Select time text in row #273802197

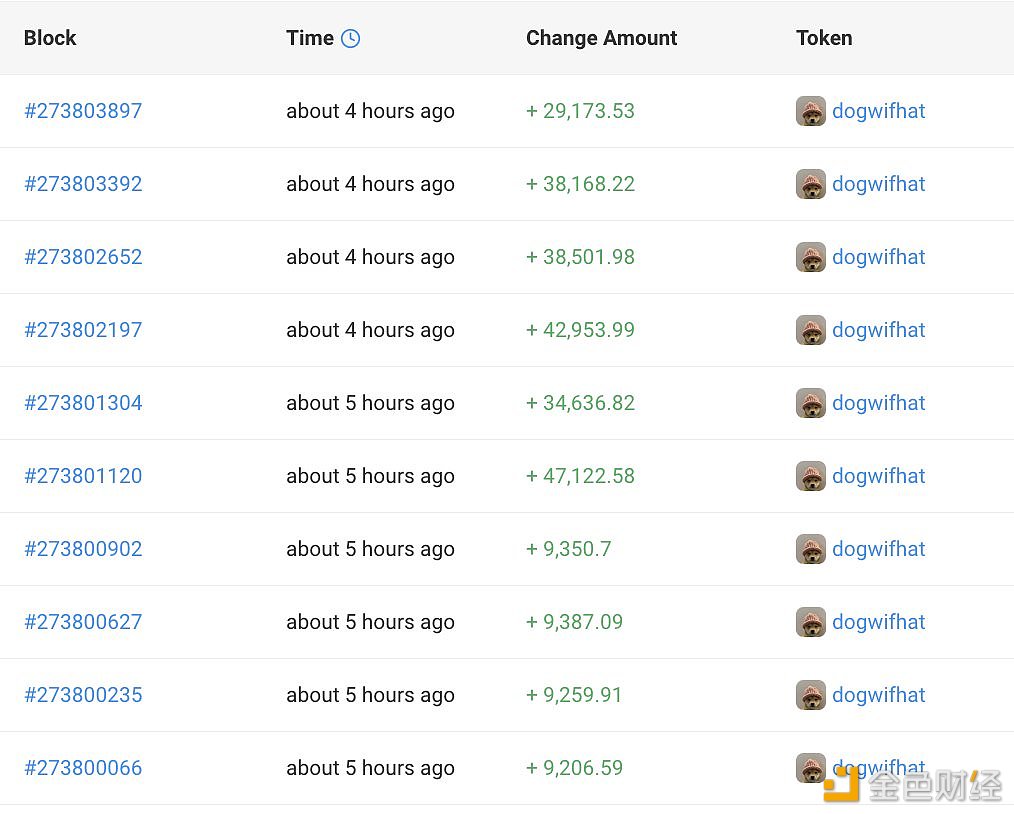click(371, 330)
